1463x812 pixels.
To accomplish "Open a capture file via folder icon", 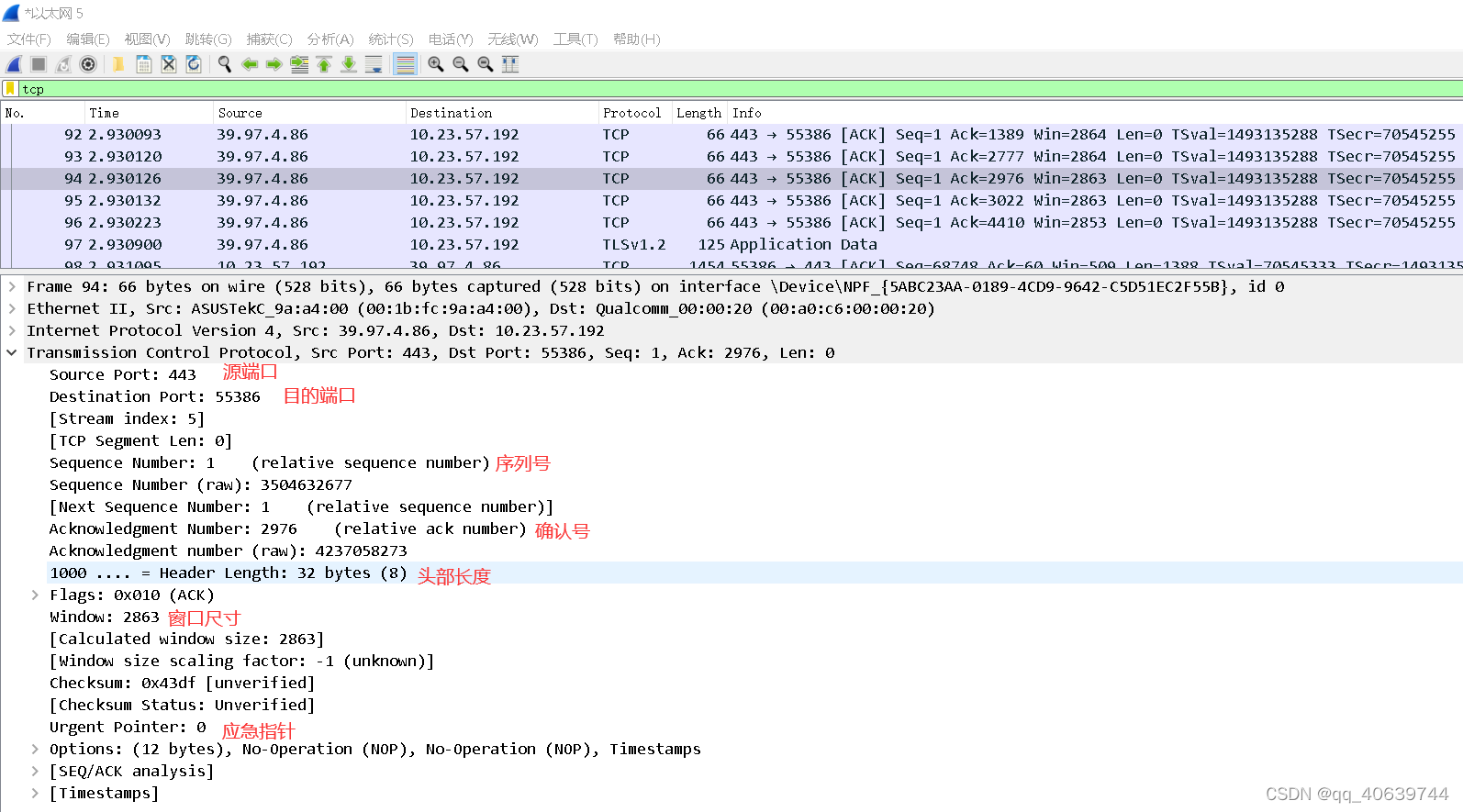I will click(118, 64).
